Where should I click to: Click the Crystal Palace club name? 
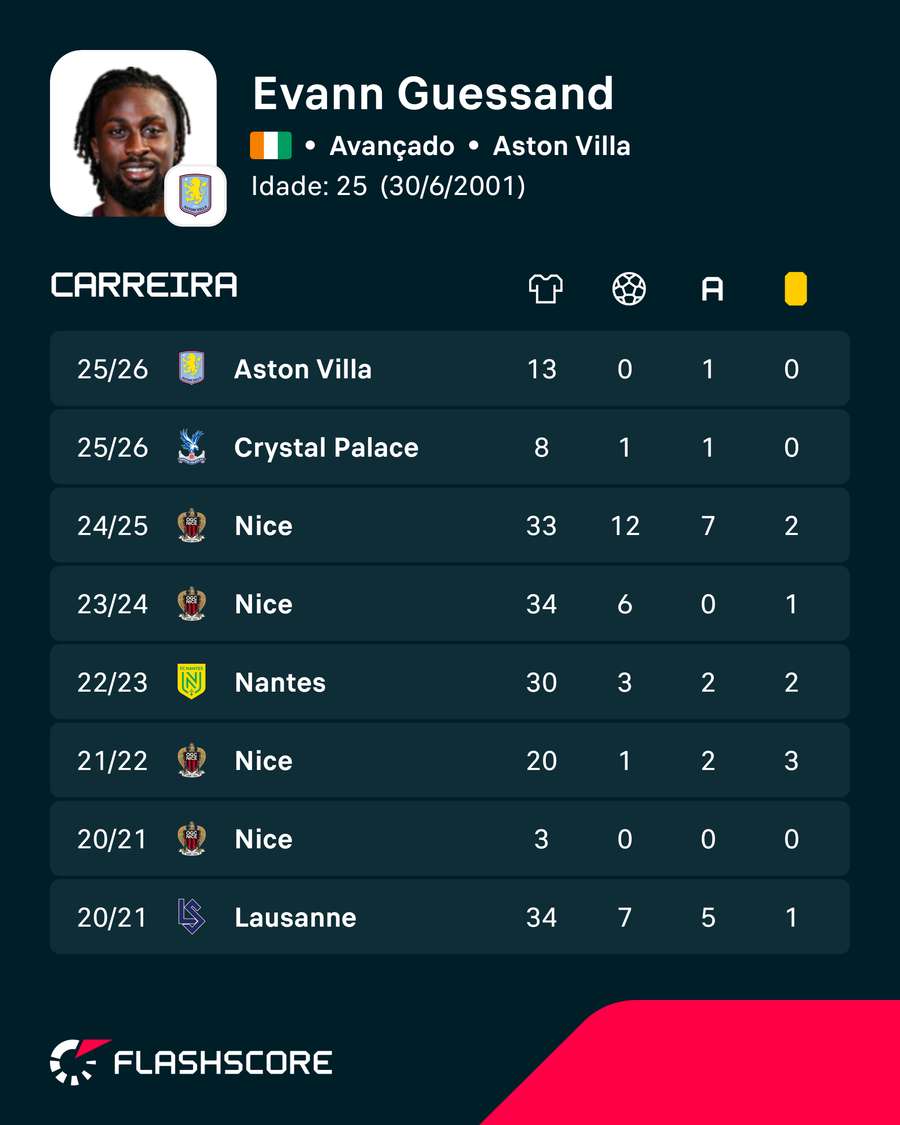click(x=327, y=448)
